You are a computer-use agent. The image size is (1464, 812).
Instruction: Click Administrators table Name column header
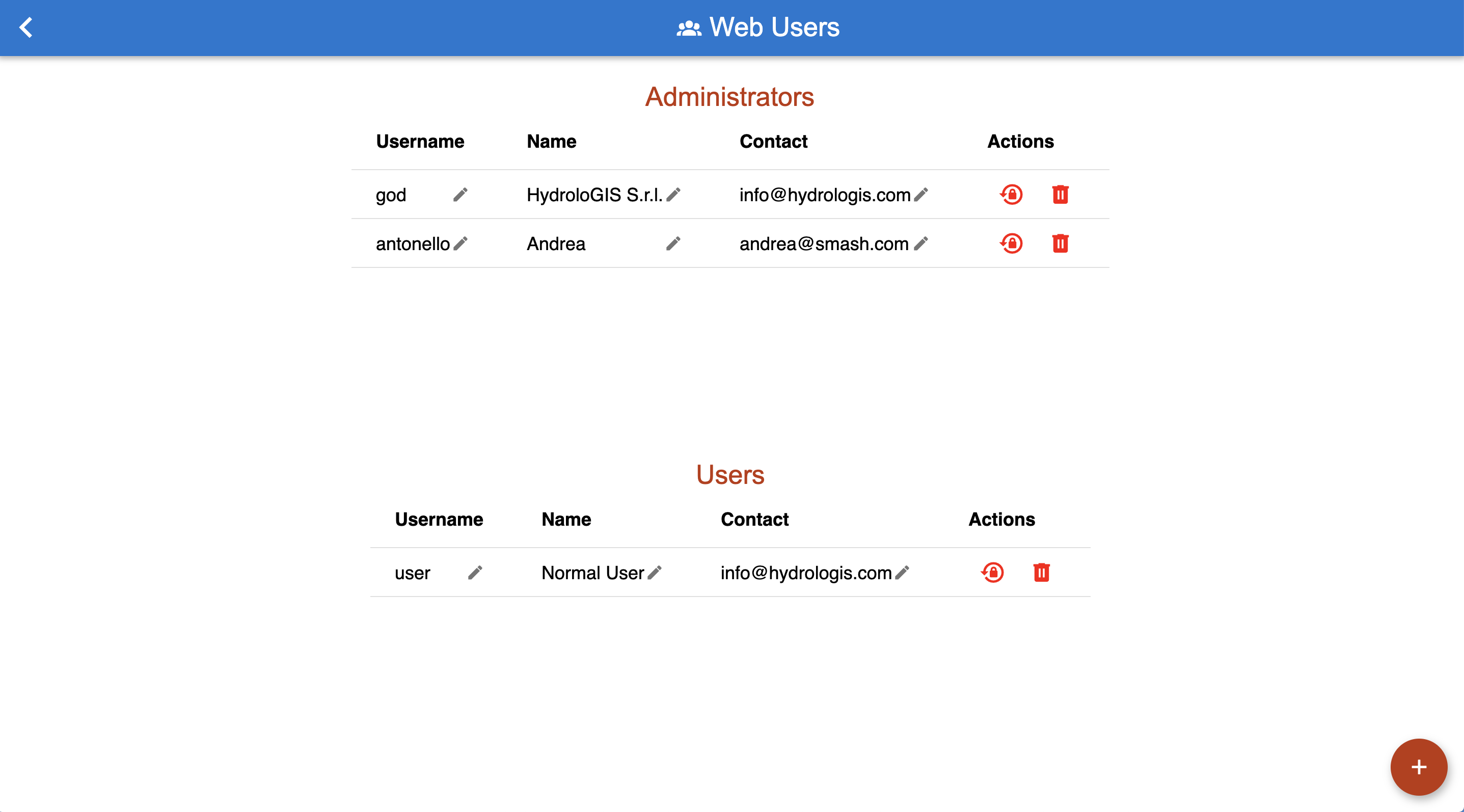[551, 142]
